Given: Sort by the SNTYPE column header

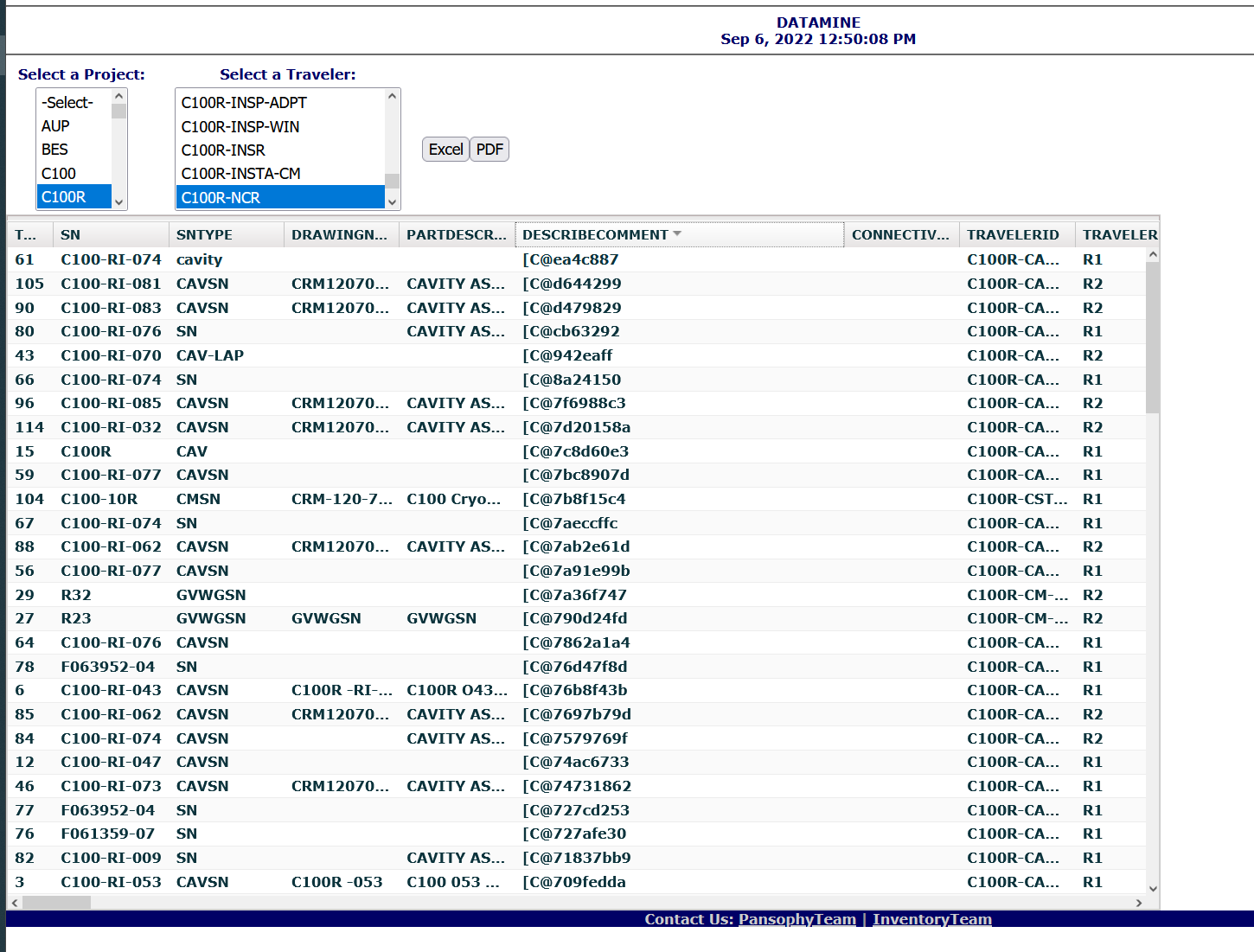Looking at the screenshot, I should click(x=205, y=235).
